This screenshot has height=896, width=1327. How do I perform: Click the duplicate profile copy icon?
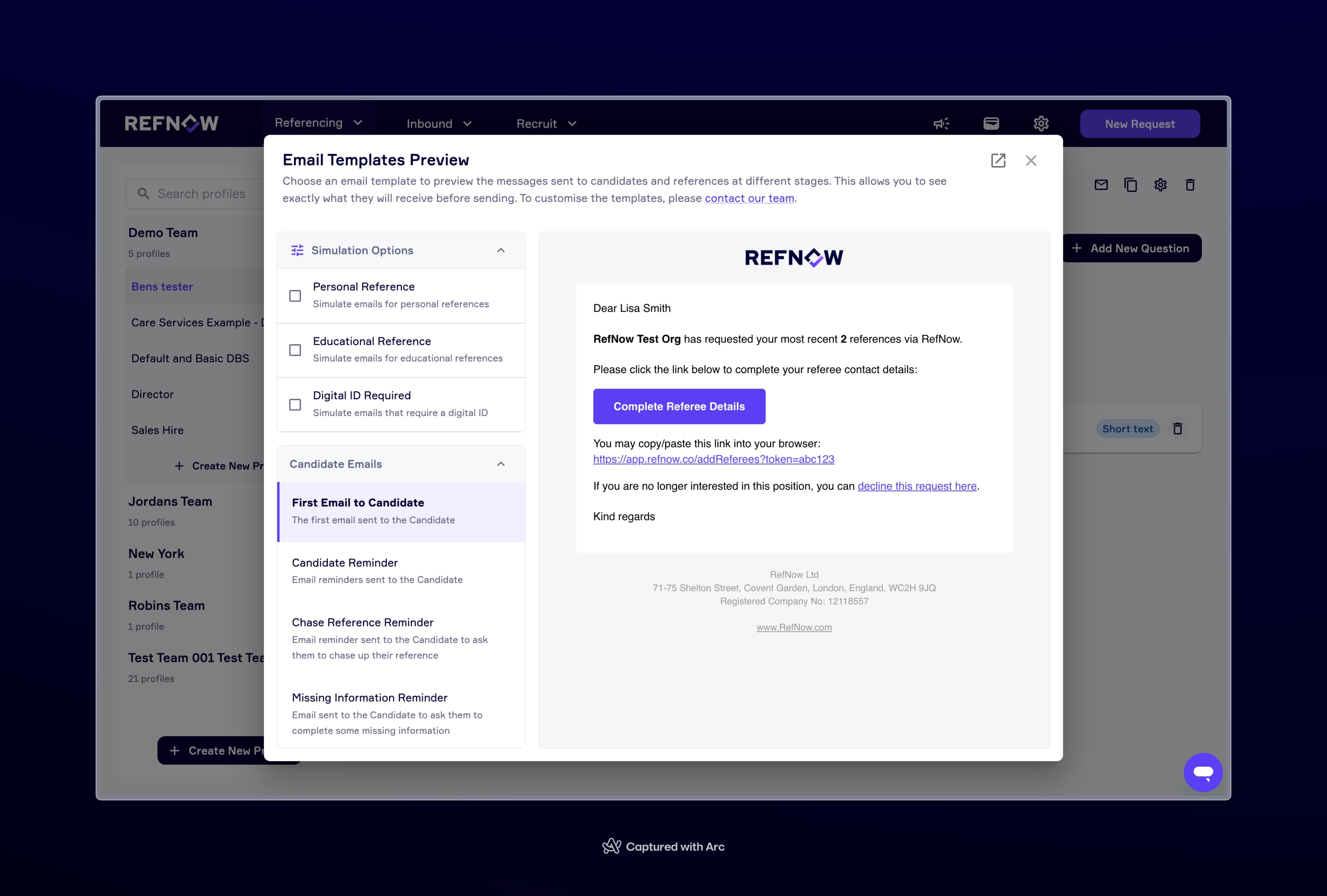pyautogui.click(x=1131, y=184)
